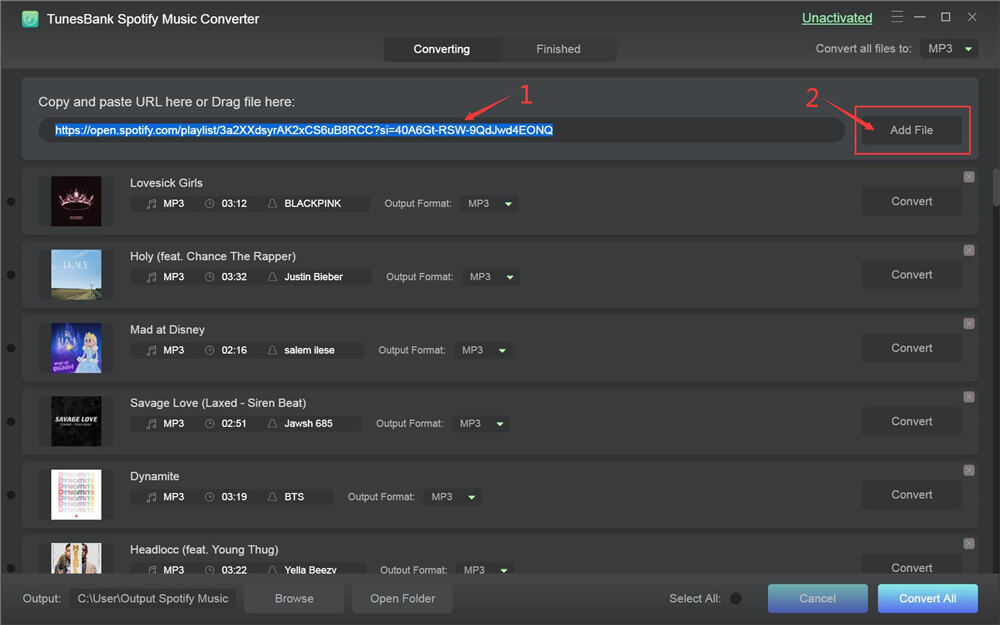
Task: Click artist icon next to BLACKPINK
Action: 272,203
